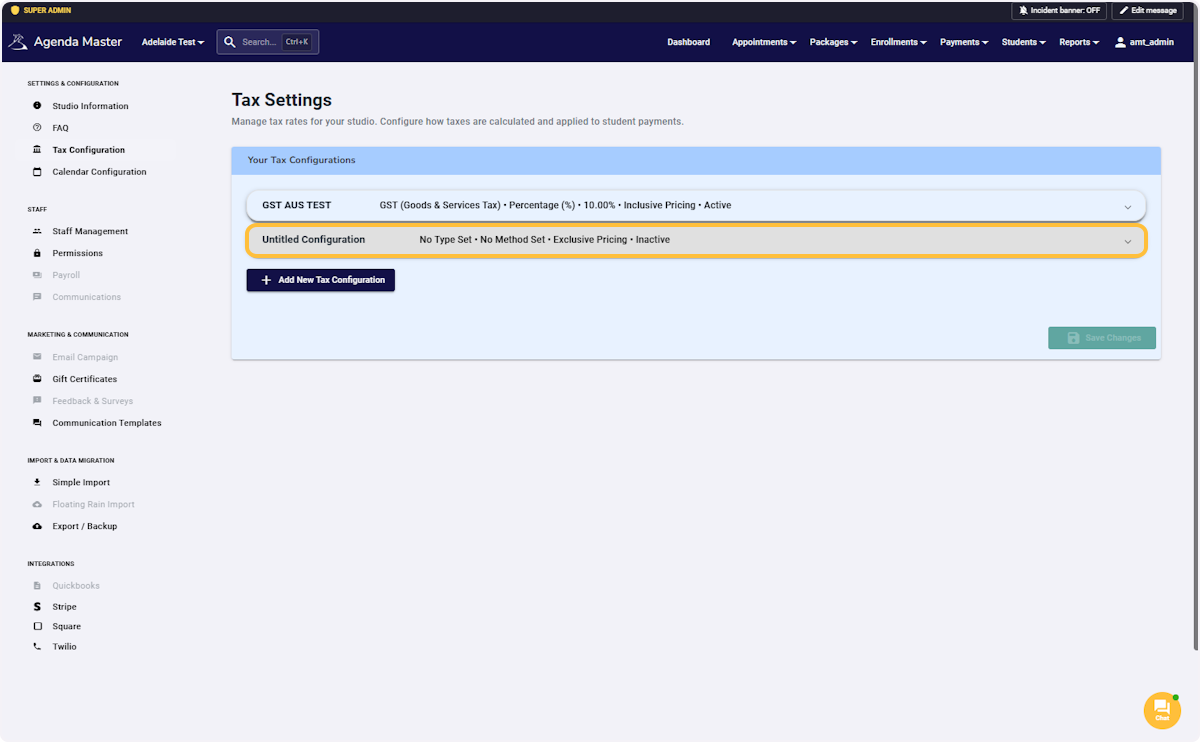
Task: Open Gift Certificates in sidebar
Action: (x=85, y=379)
